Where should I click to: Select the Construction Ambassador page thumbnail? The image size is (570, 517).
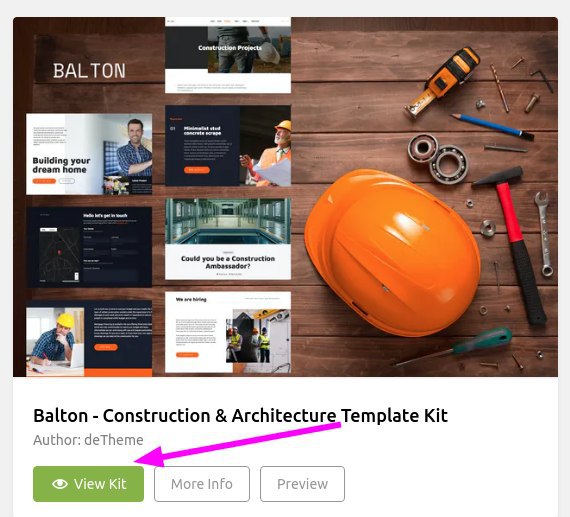tap(228, 239)
